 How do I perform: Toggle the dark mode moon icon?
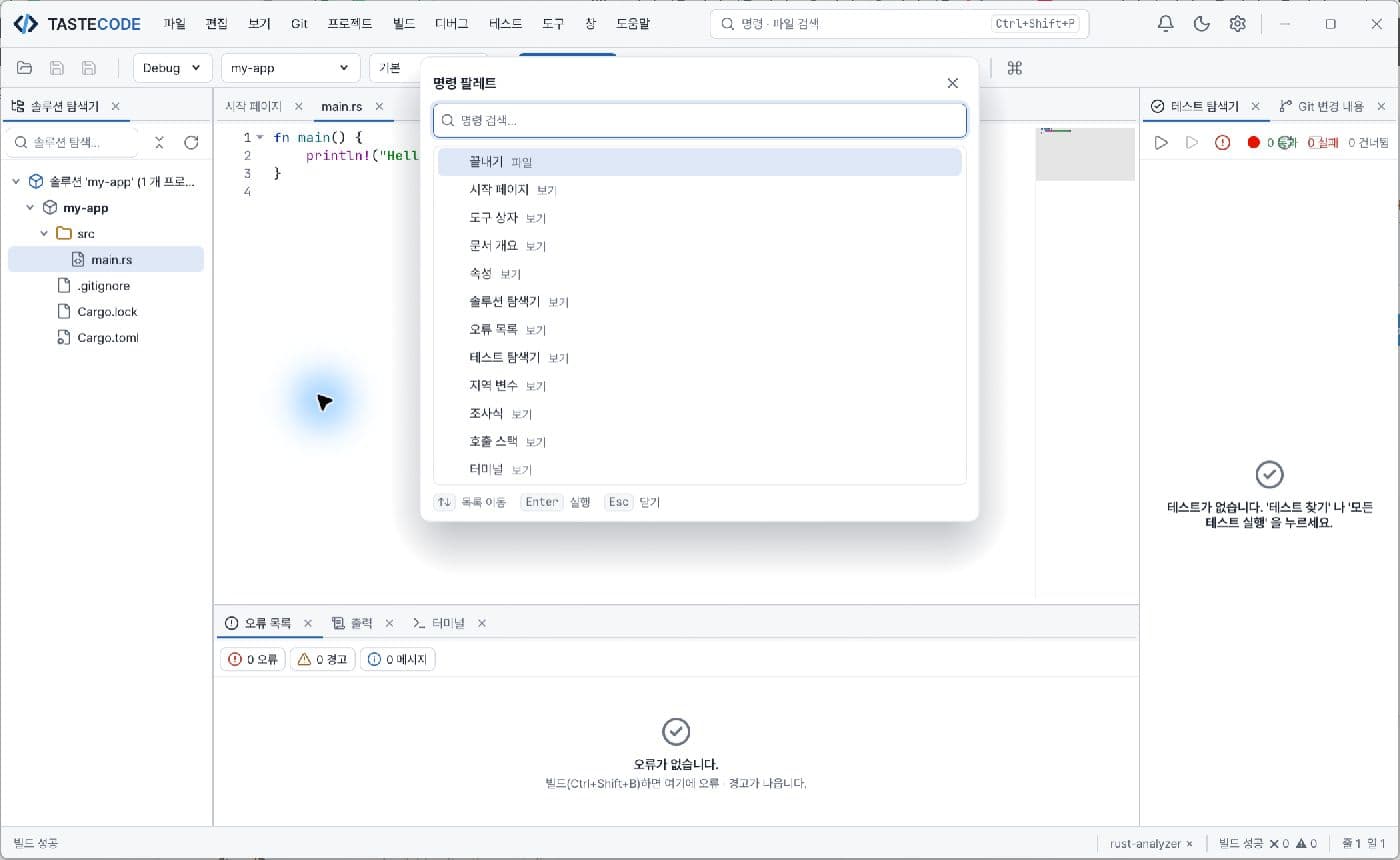pos(1202,24)
